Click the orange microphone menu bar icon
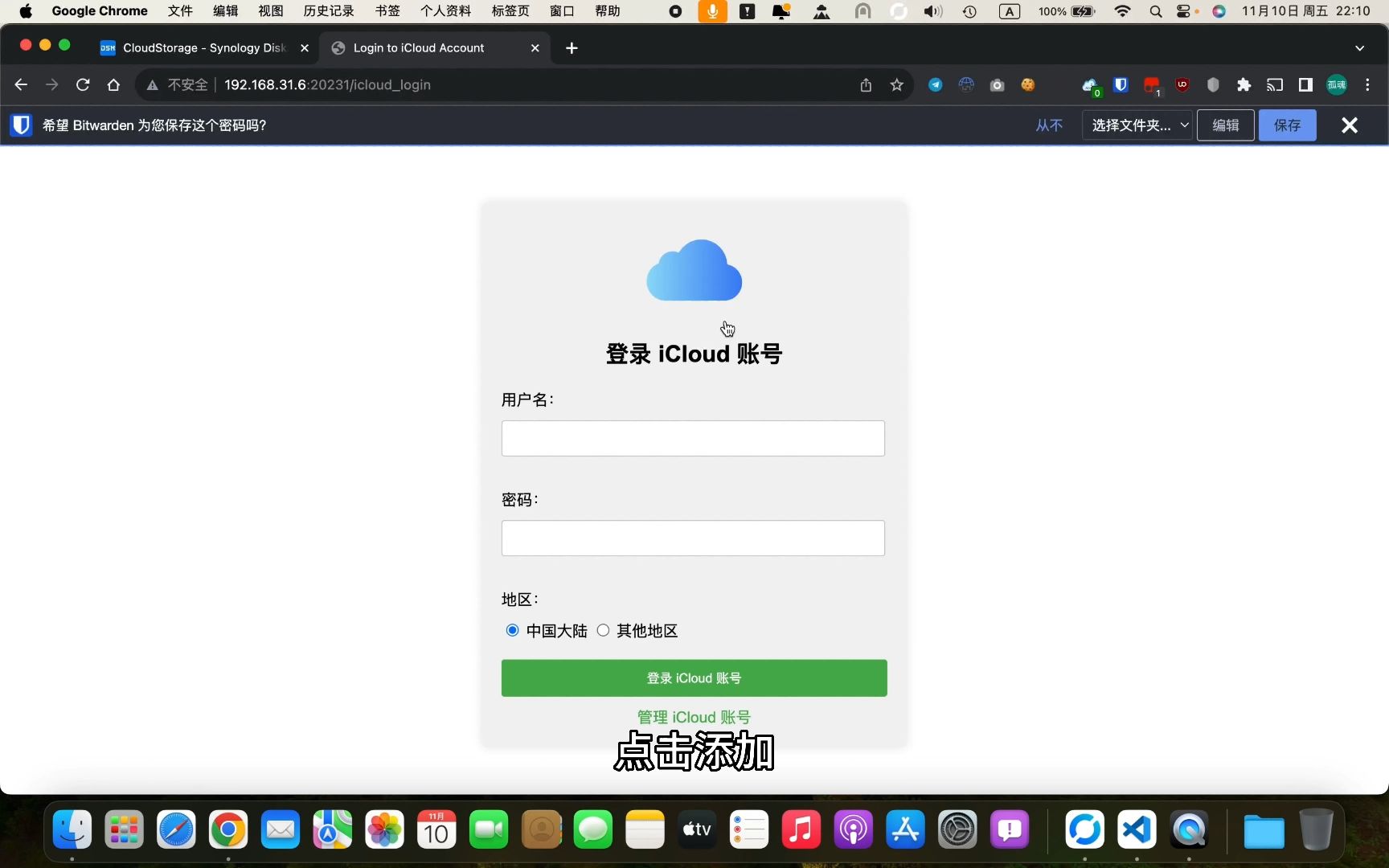Viewport: 1389px width, 868px height. click(x=712, y=11)
